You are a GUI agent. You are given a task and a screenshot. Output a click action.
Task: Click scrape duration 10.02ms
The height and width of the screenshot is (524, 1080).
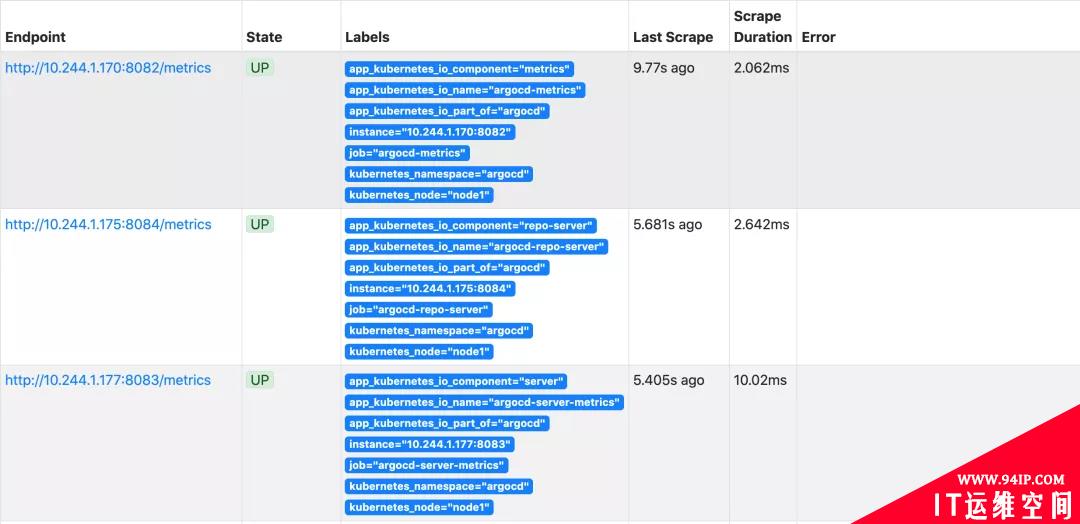click(x=760, y=380)
